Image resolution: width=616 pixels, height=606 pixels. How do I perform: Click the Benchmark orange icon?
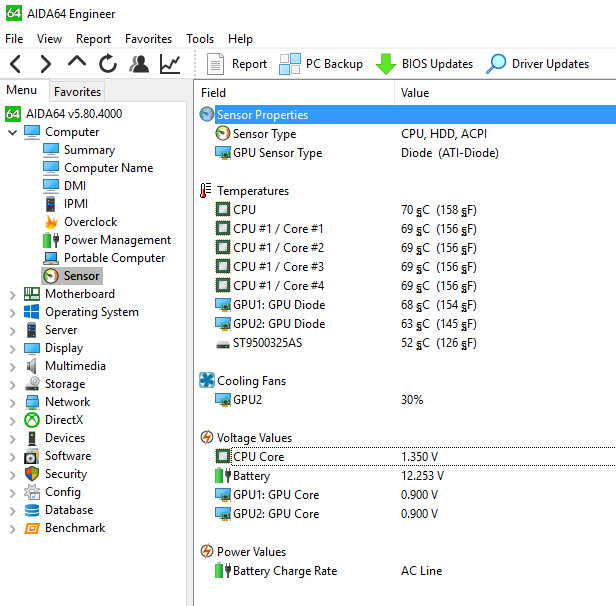point(32,528)
